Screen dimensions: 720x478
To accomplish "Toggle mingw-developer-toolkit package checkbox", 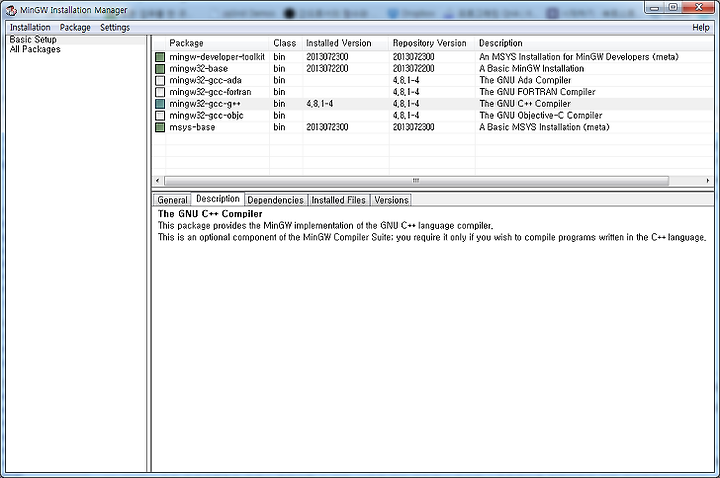I will [160, 57].
